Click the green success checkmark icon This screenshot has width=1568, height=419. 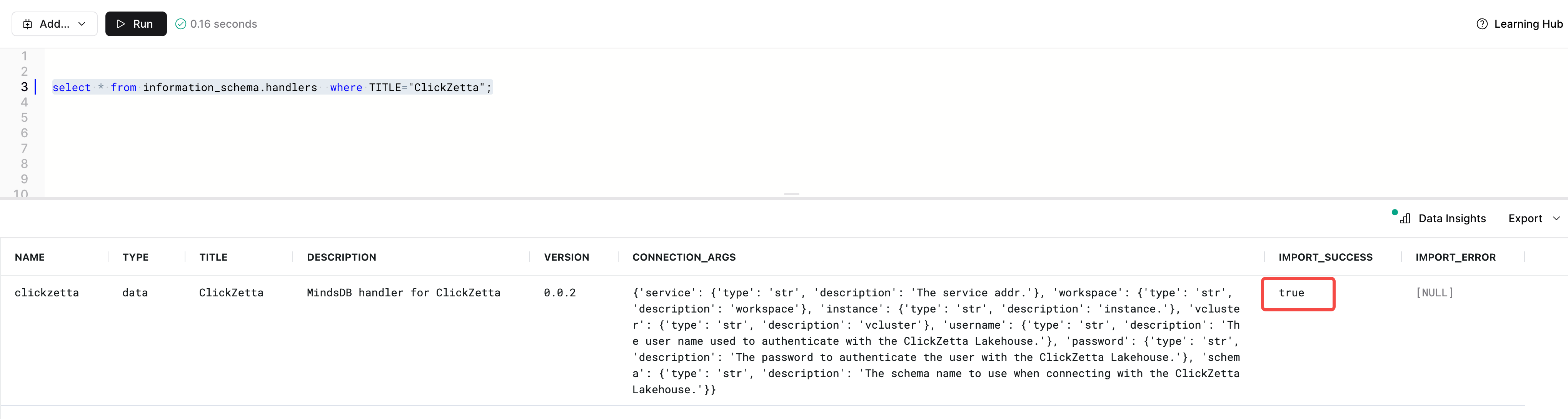[181, 24]
